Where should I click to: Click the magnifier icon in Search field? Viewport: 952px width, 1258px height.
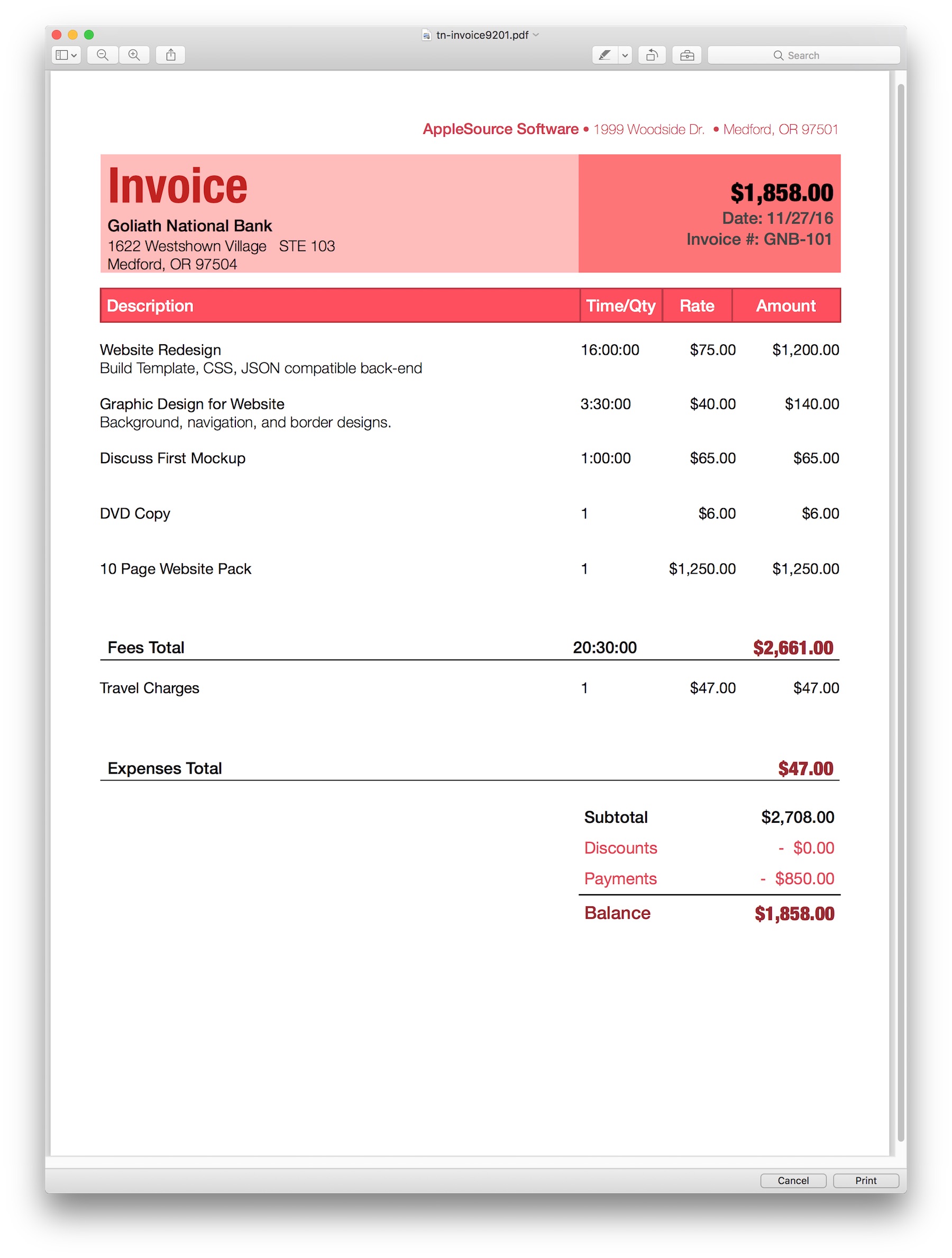pos(778,55)
